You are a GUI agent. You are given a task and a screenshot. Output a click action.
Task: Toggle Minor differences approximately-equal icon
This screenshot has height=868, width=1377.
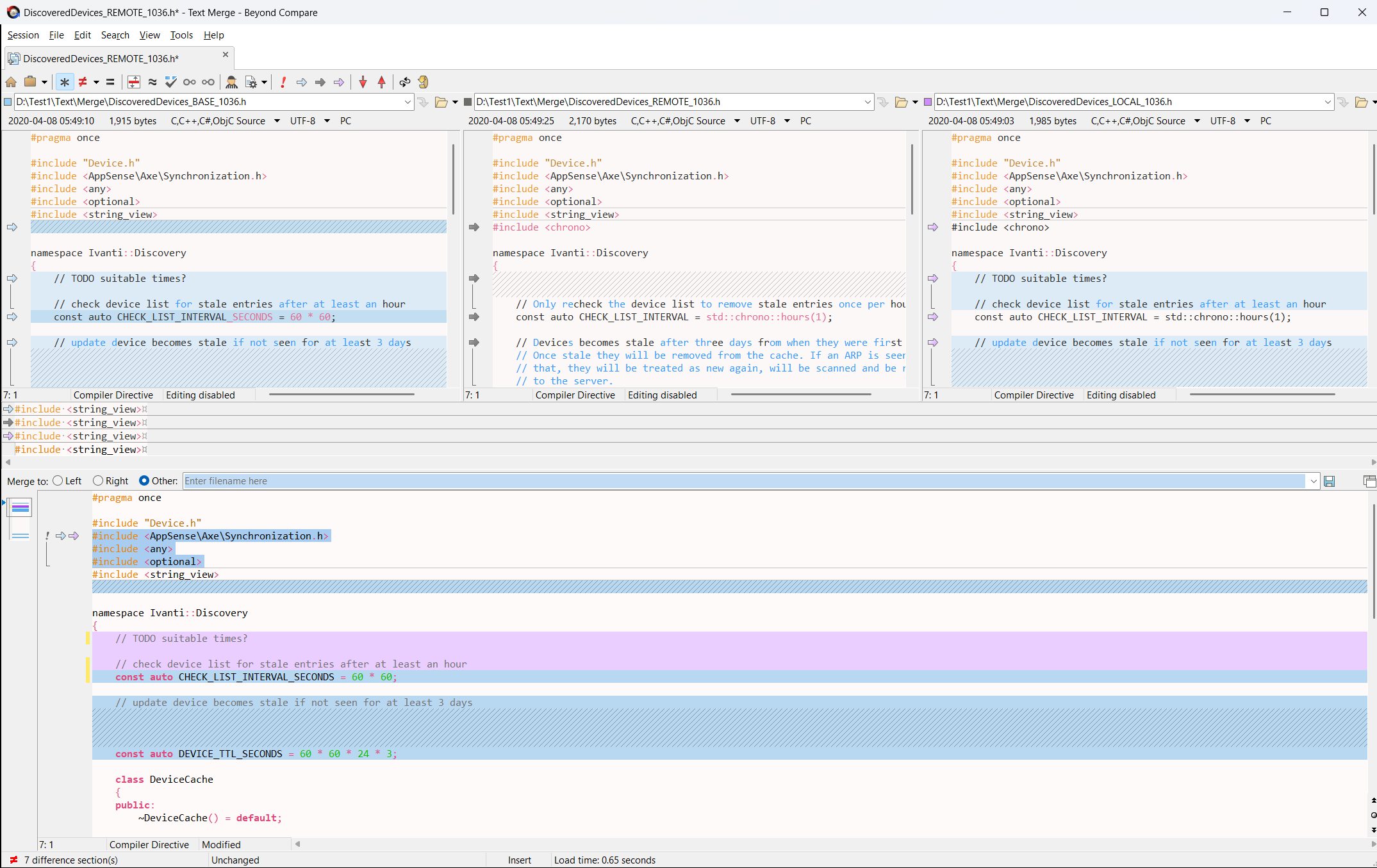pyautogui.click(x=153, y=82)
